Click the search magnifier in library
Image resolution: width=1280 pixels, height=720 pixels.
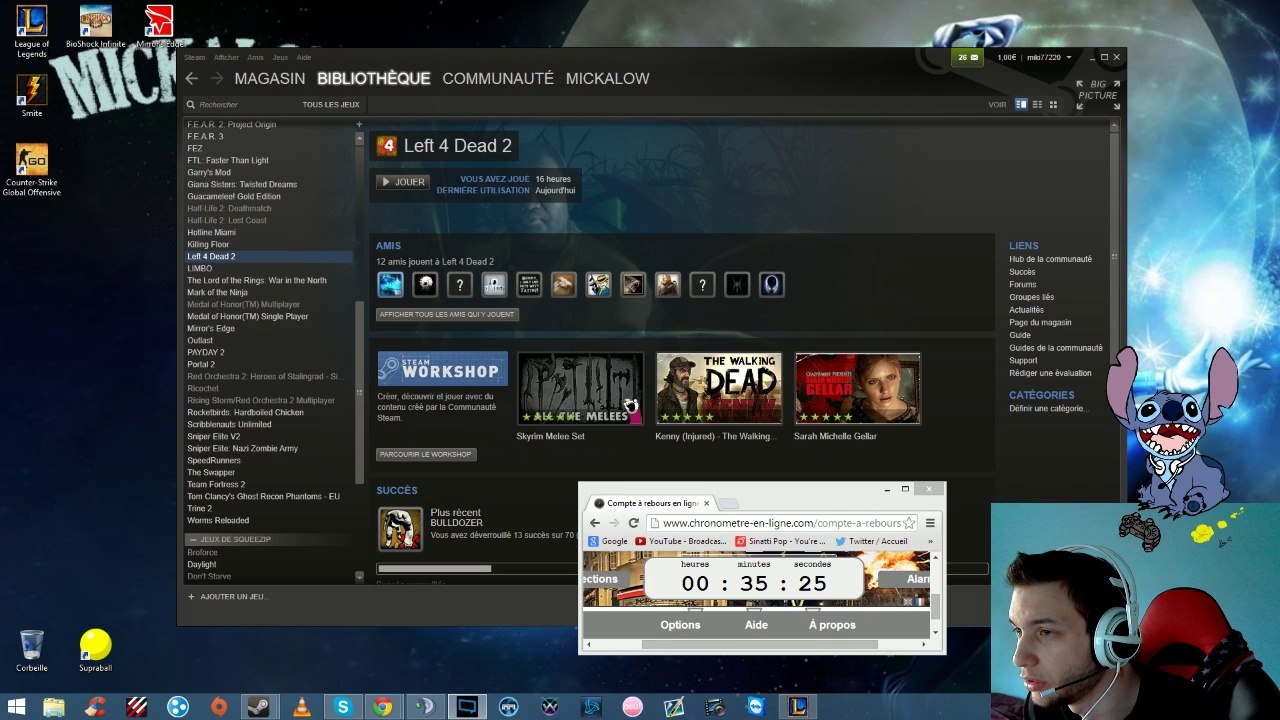190,104
